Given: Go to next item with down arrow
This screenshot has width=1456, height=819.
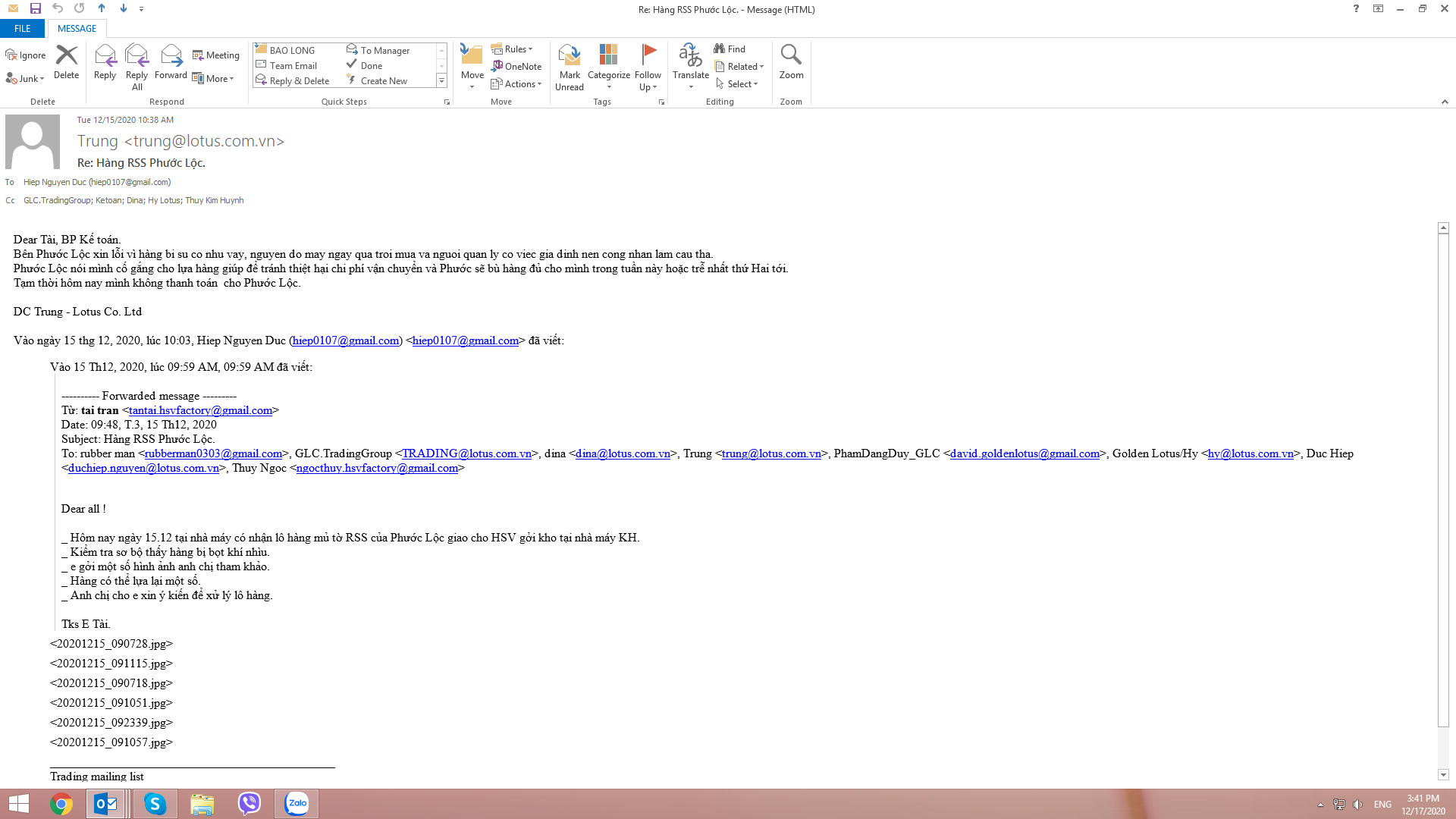Looking at the screenshot, I should click(x=124, y=8).
